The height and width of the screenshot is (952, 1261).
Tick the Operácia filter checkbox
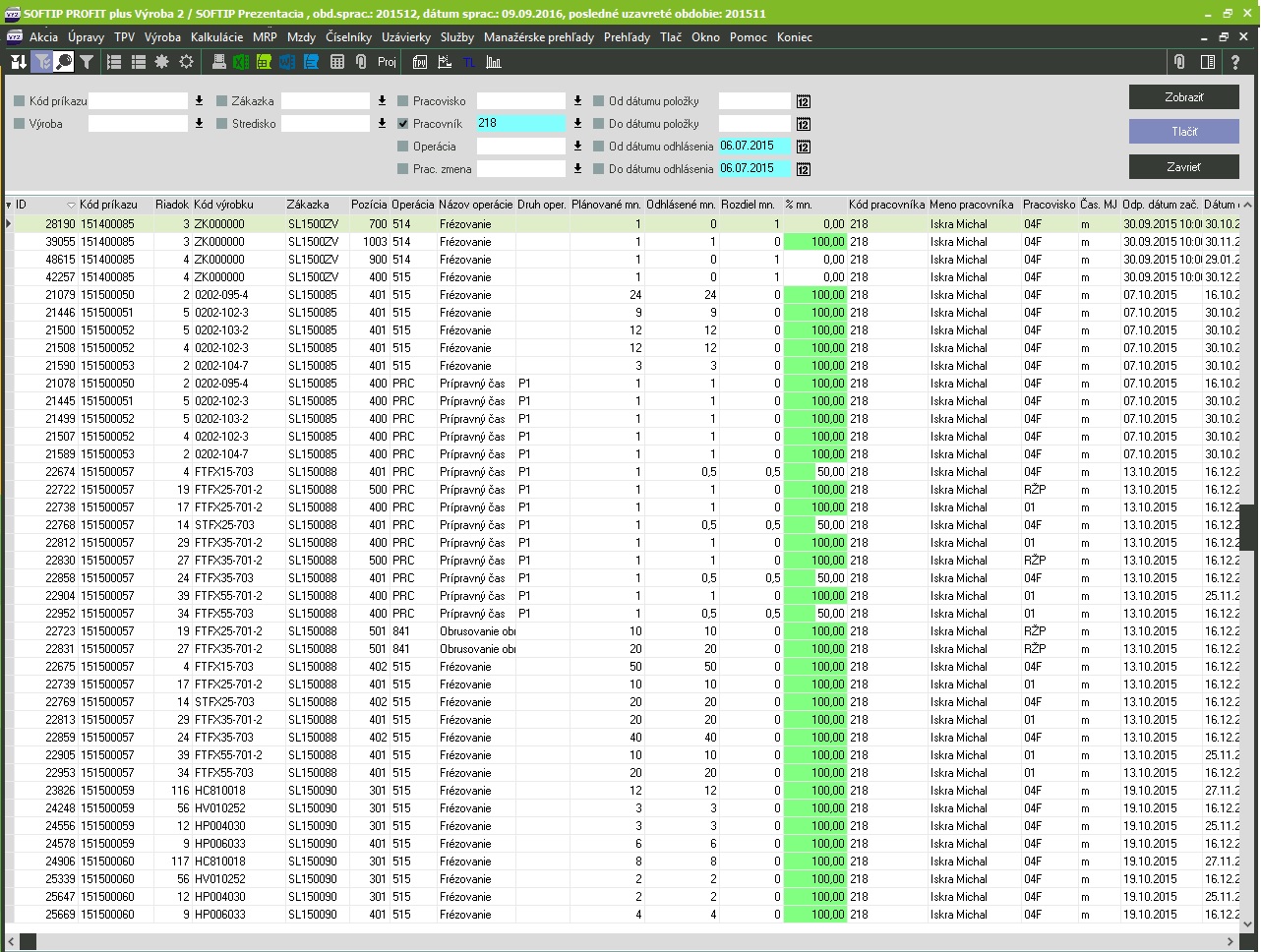click(403, 147)
